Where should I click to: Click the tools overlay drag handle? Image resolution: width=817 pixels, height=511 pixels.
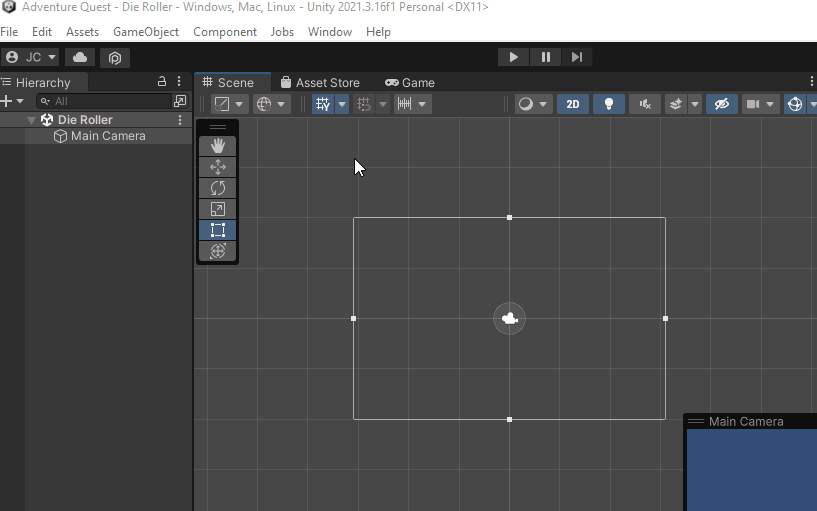tap(218, 127)
